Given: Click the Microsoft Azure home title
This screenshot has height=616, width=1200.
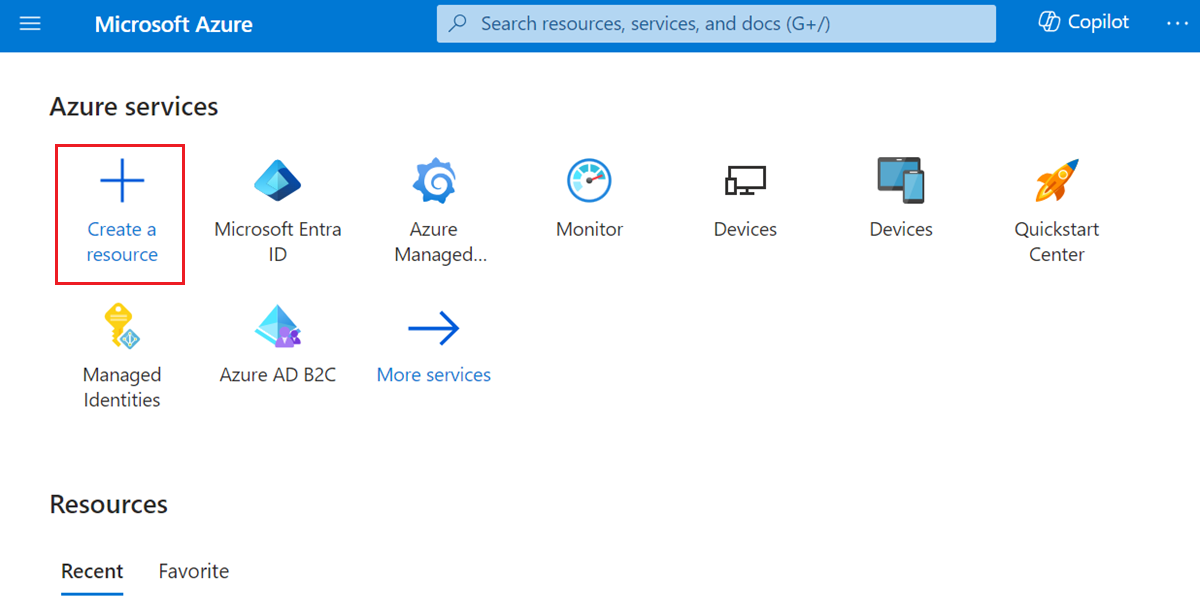Looking at the screenshot, I should (x=174, y=24).
